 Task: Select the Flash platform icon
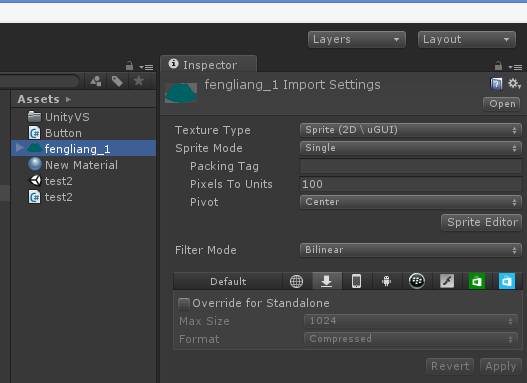(447, 281)
